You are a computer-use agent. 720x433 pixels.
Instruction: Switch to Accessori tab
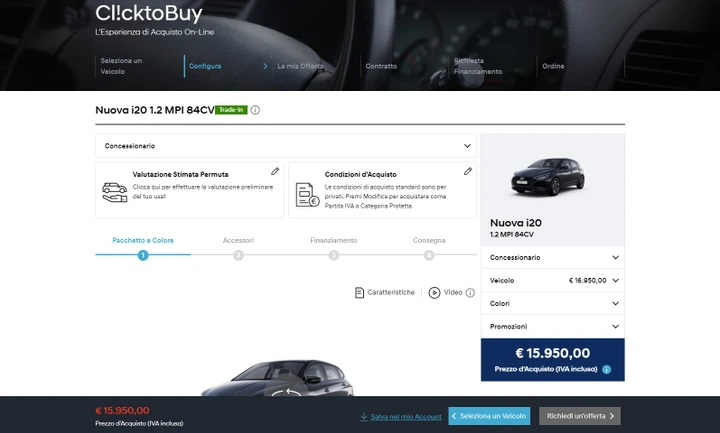(x=238, y=240)
